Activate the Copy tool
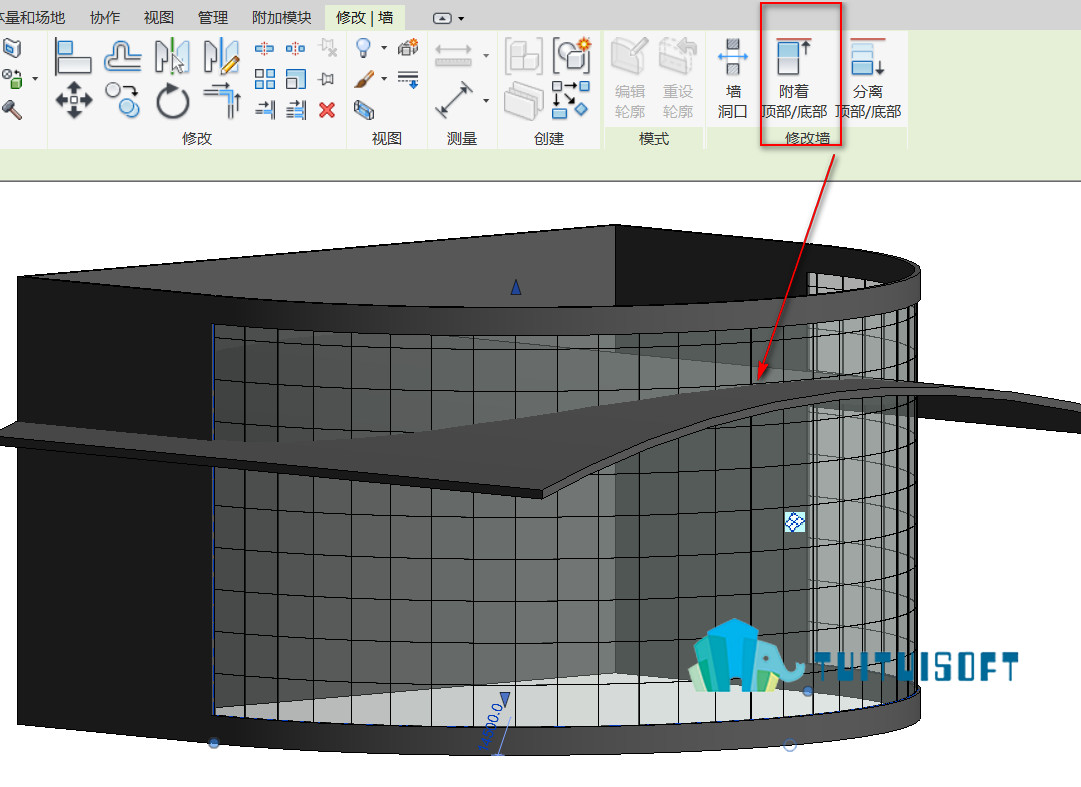The image size is (1081, 787). [123, 100]
